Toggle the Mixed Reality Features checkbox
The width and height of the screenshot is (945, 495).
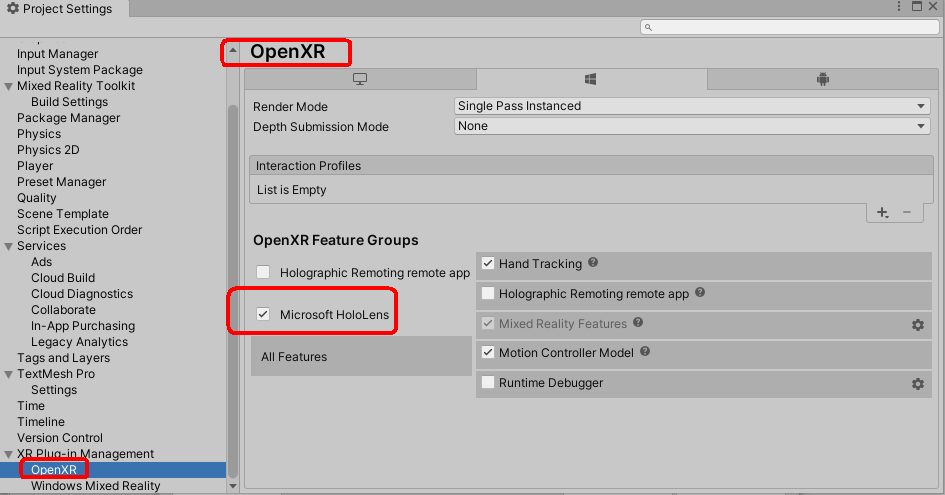pyautogui.click(x=488, y=324)
